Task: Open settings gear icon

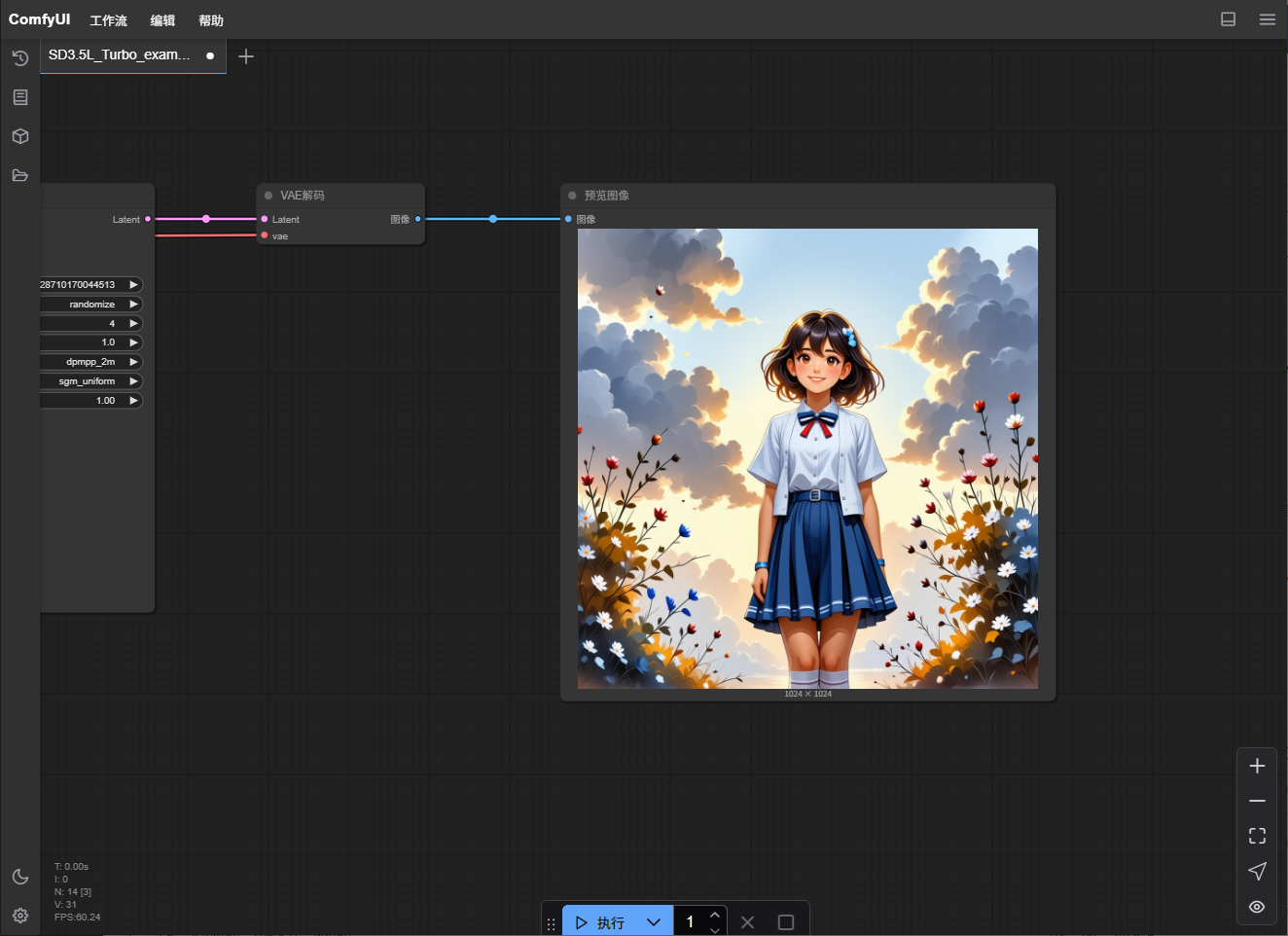Action: click(19, 916)
